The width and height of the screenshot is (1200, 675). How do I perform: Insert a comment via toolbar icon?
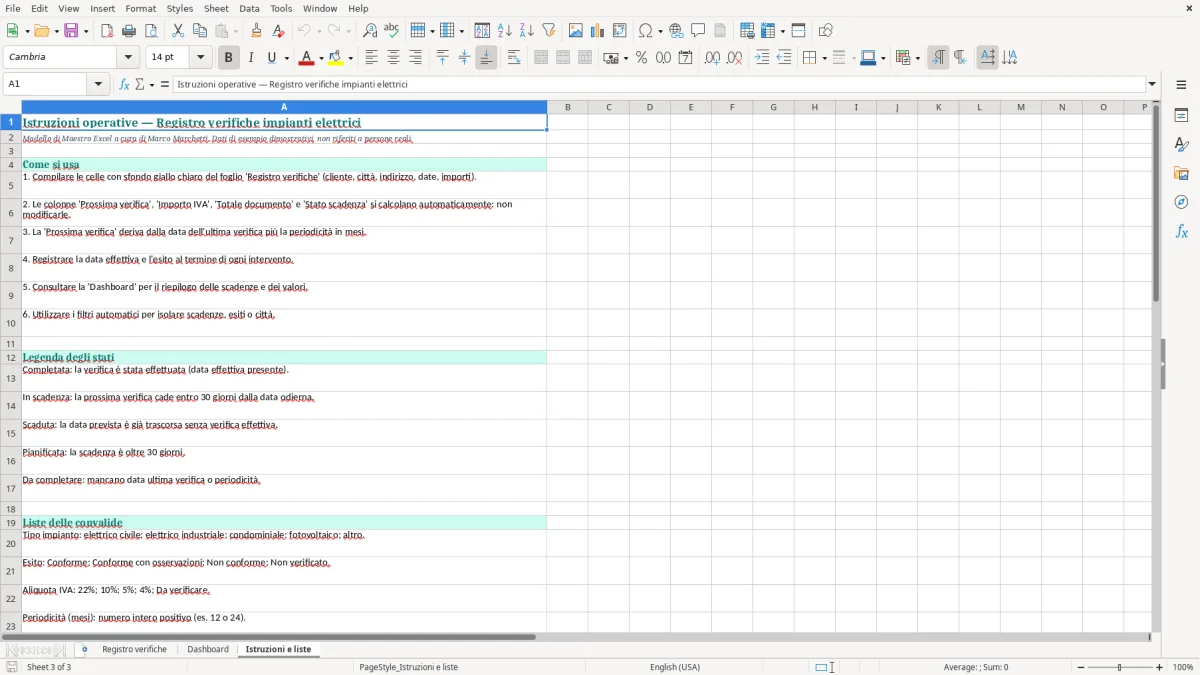point(698,31)
